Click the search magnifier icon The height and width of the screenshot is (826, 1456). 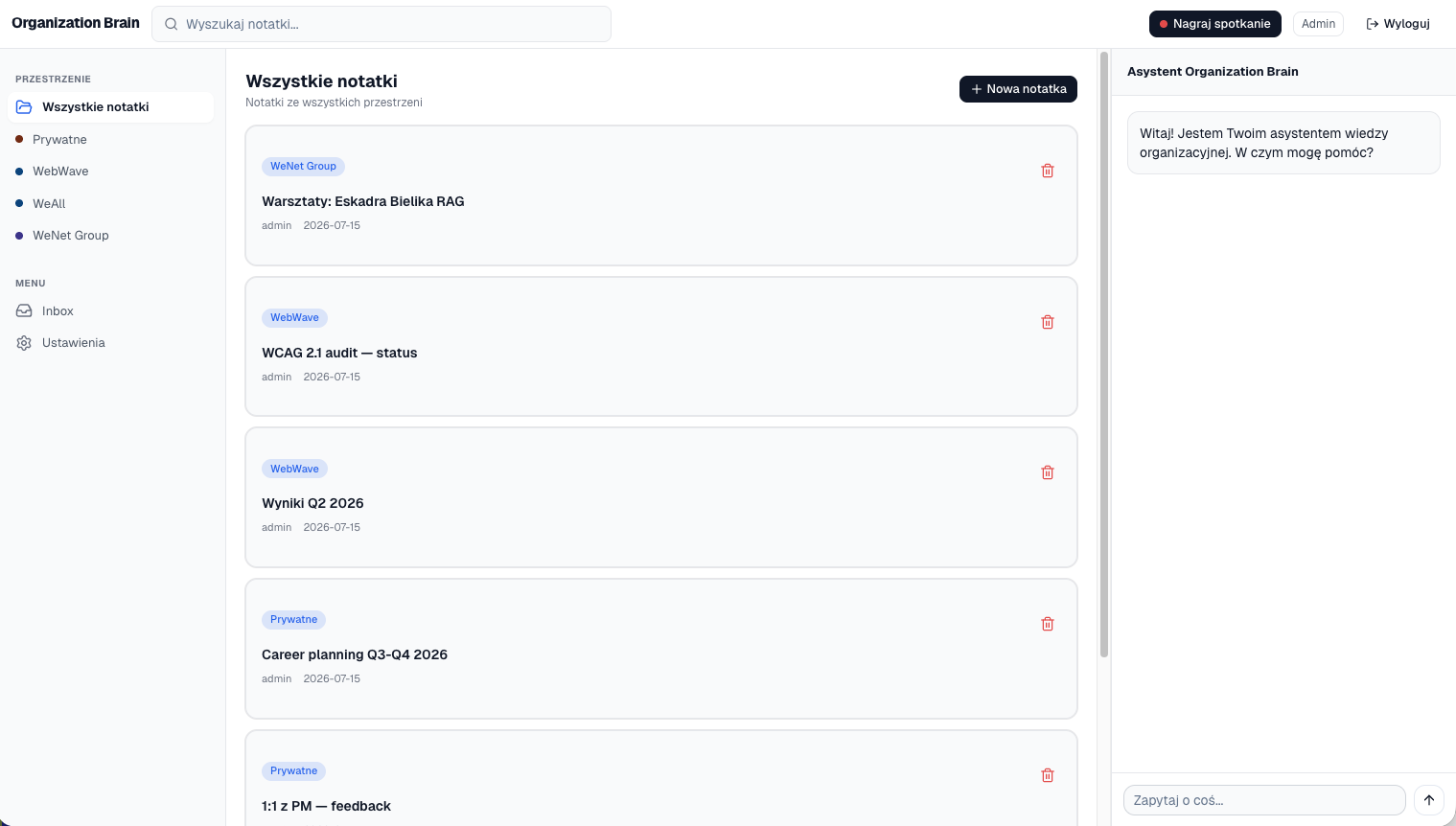point(171,24)
